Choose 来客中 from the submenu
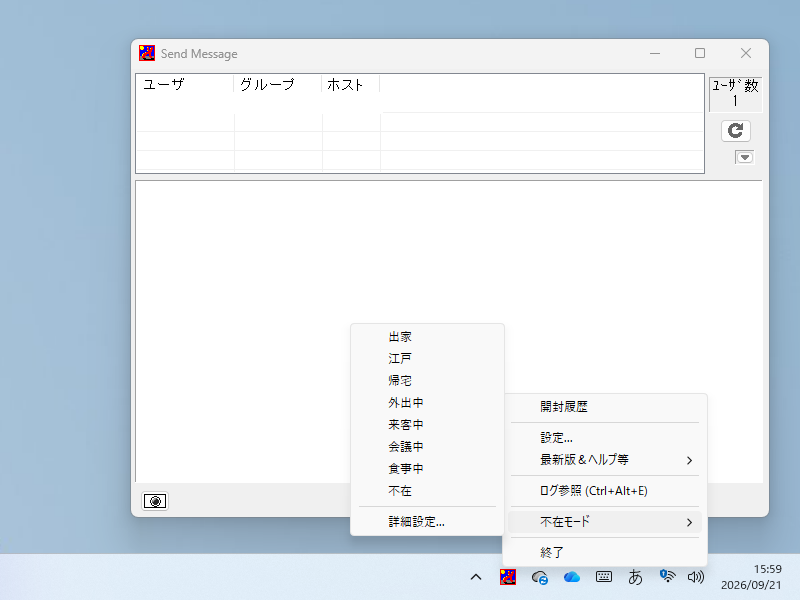This screenshot has height=600, width=800. click(x=428, y=424)
